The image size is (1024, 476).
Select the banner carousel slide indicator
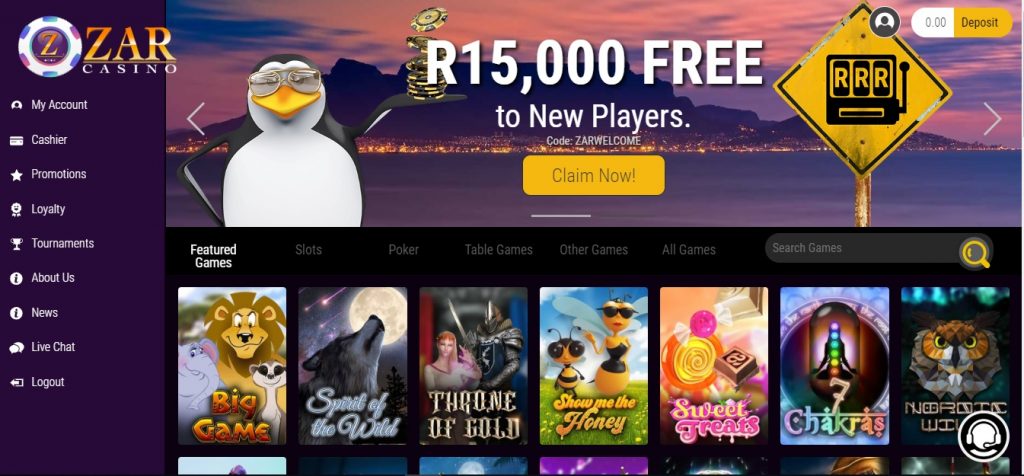561,215
